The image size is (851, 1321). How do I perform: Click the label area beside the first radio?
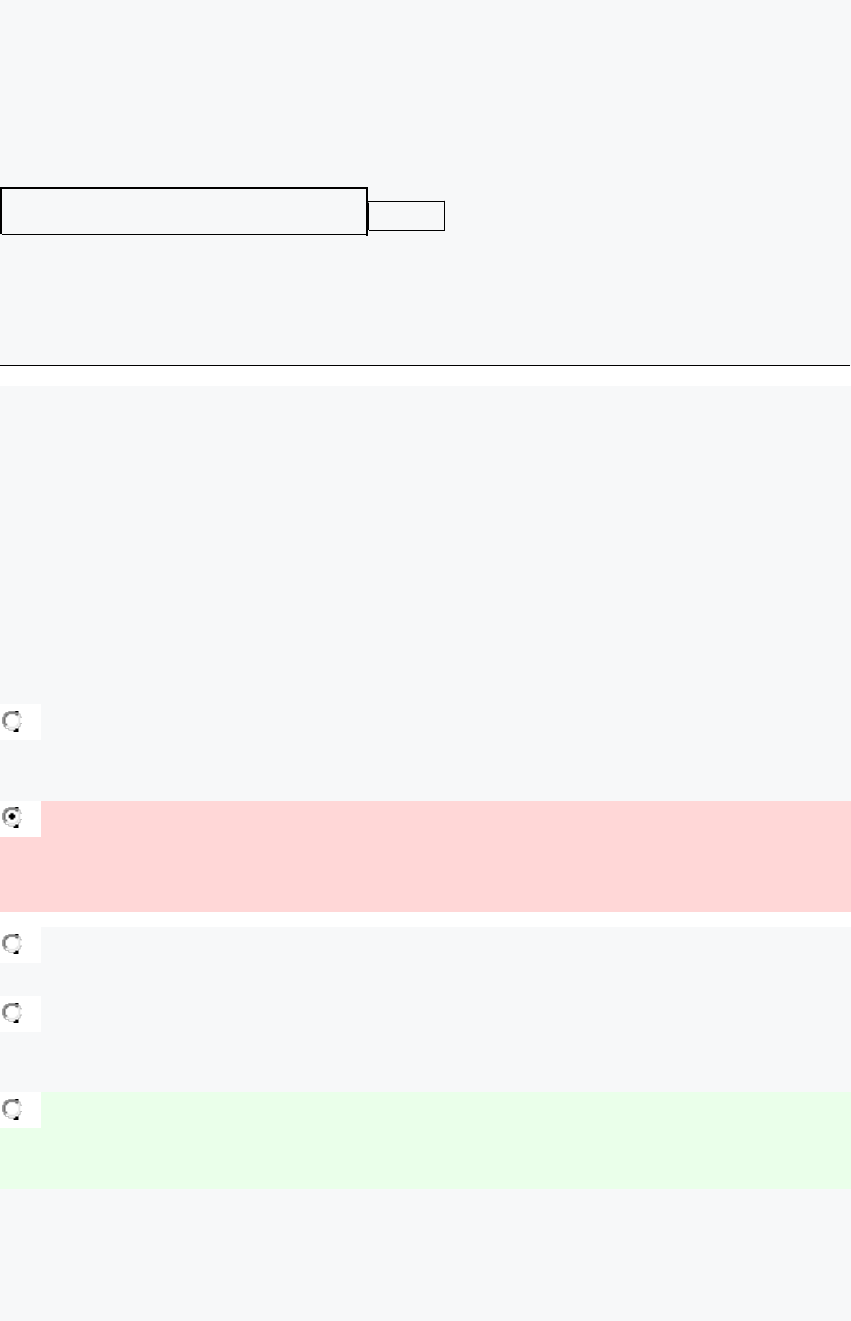tap(440, 722)
